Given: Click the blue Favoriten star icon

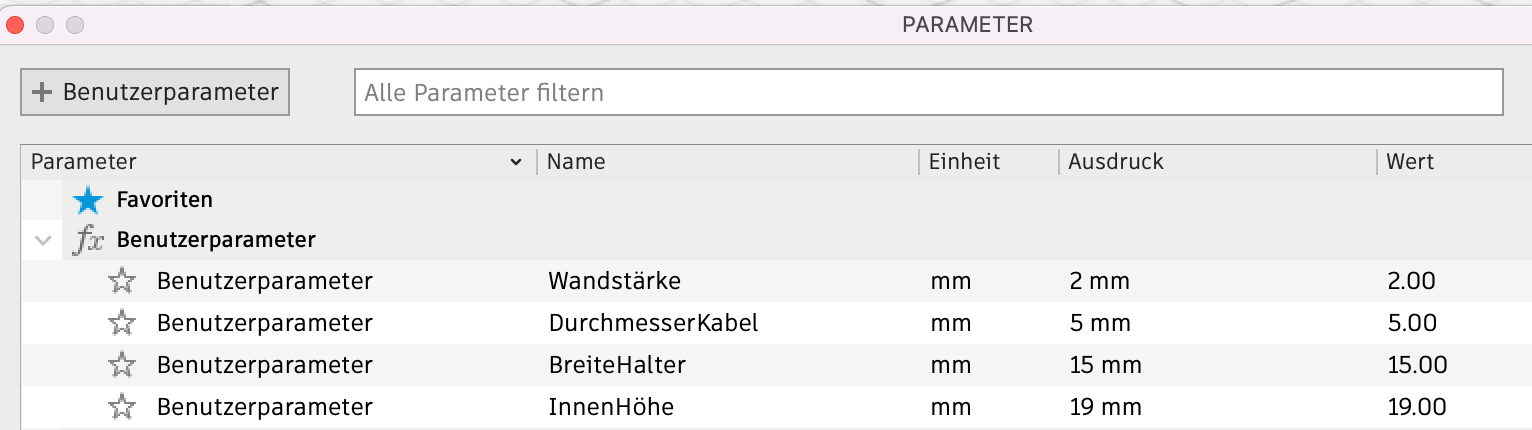Looking at the screenshot, I should [88, 200].
